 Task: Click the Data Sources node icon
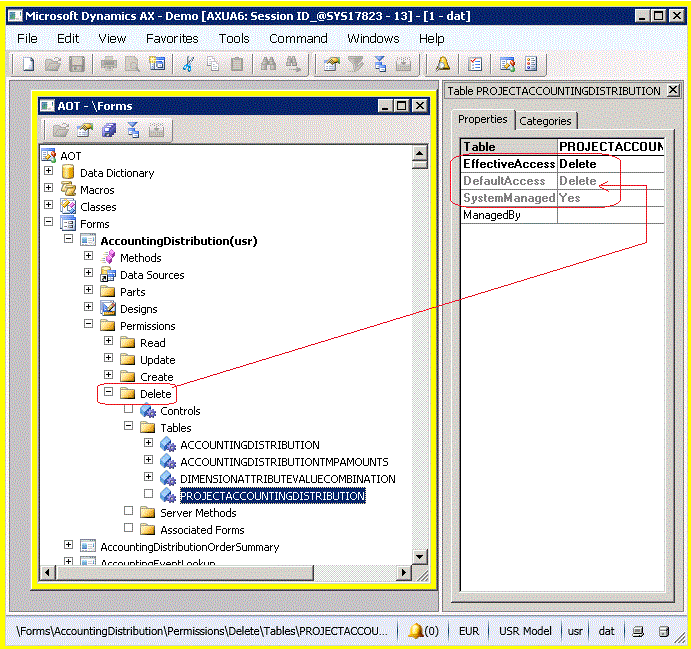pyautogui.click(x=108, y=274)
